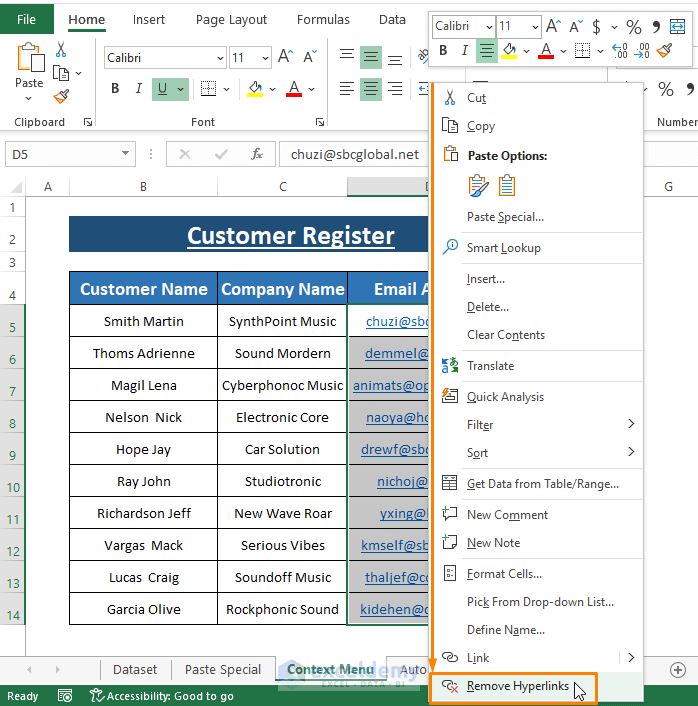Open the Paste Special sheet tab

tap(223, 670)
